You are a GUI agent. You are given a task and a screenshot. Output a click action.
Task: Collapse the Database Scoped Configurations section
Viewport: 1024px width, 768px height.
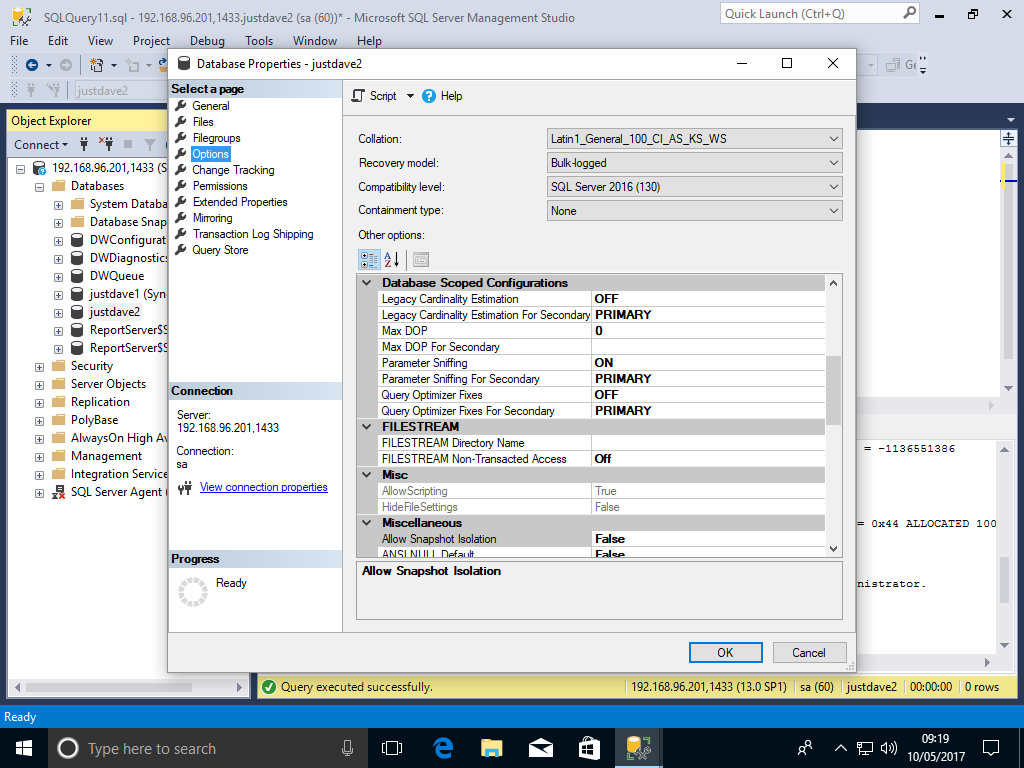point(367,283)
